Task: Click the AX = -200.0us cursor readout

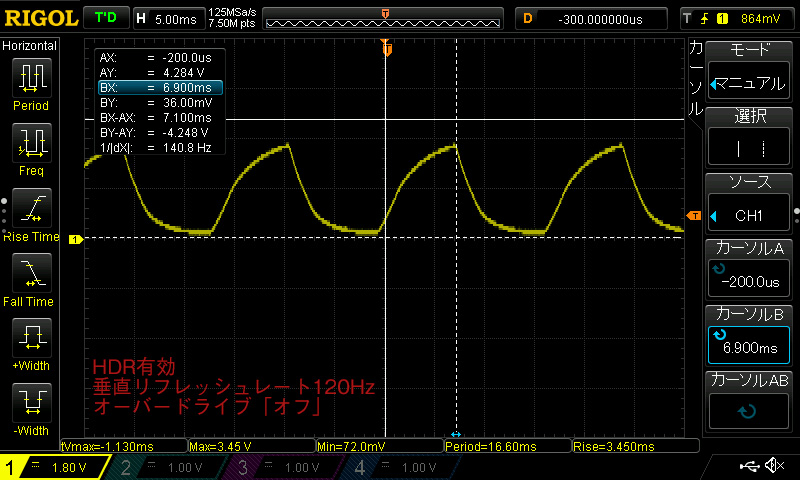Action: tap(155, 58)
